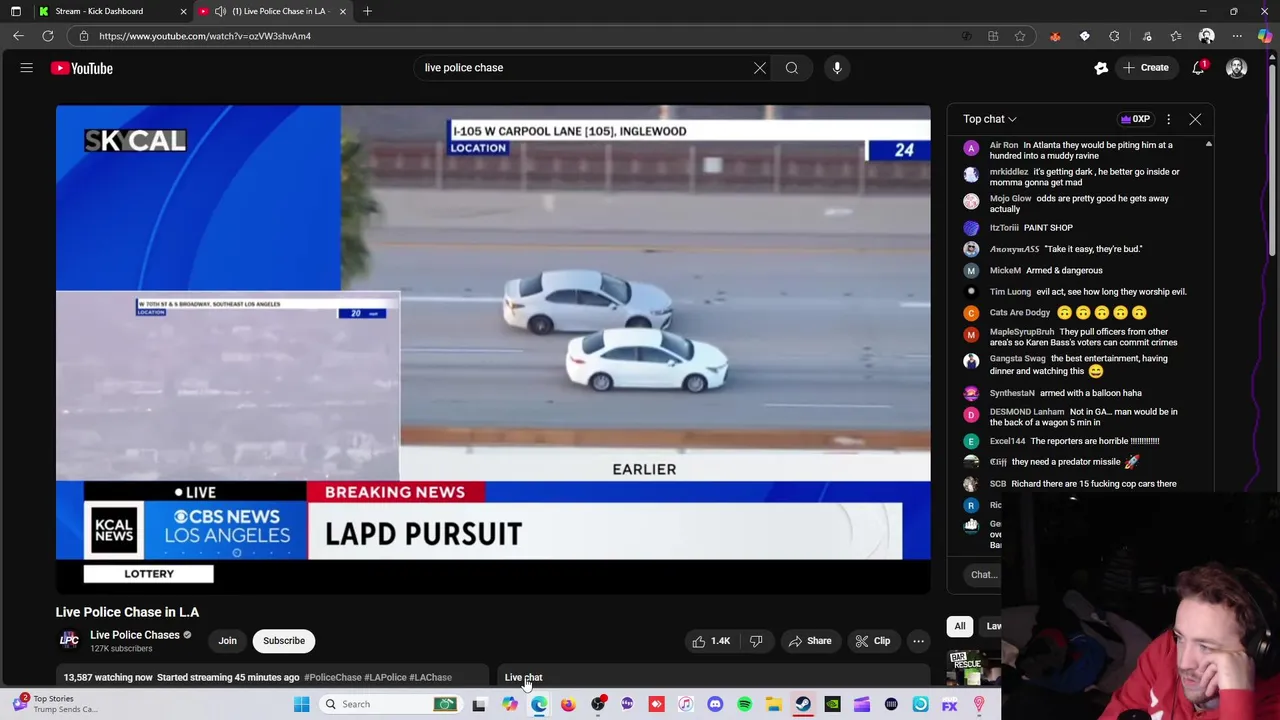Viewport: 1280px width, 720px height.
Task: Click the #LAPolice hashtag
Action: coord(385,677)
